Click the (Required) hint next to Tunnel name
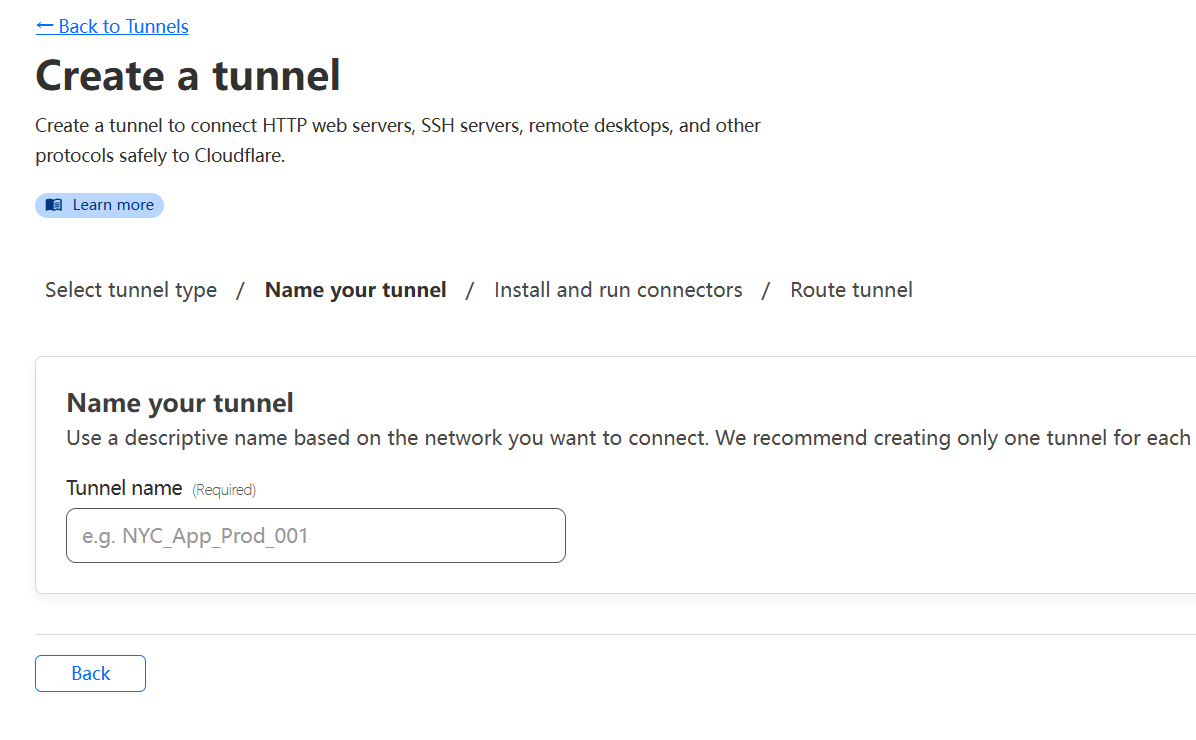The width and height of the screenshot is (1196, 740). 224,490
